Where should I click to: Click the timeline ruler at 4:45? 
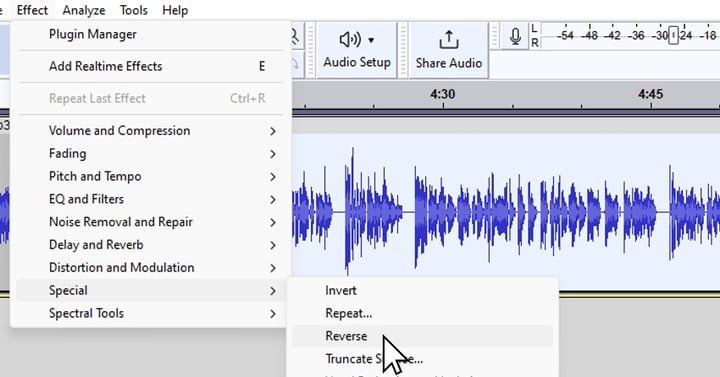650,94
